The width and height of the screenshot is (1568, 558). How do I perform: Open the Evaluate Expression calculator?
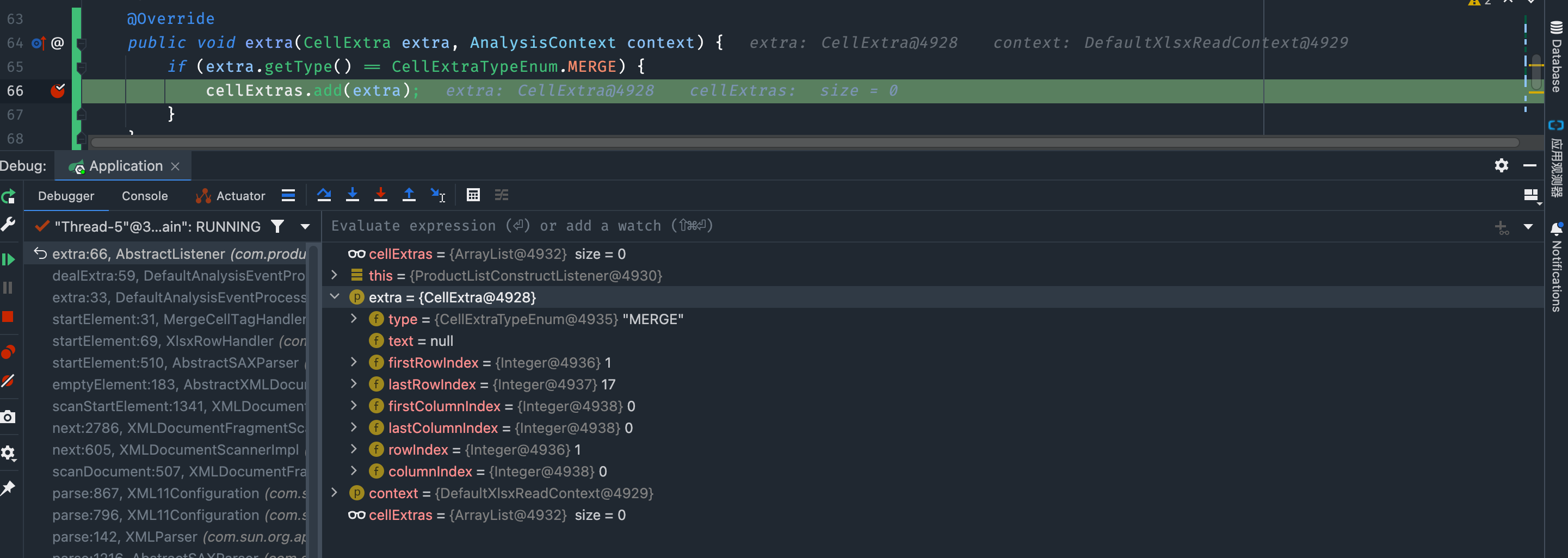pyautogui.click(x=473, y=195)
